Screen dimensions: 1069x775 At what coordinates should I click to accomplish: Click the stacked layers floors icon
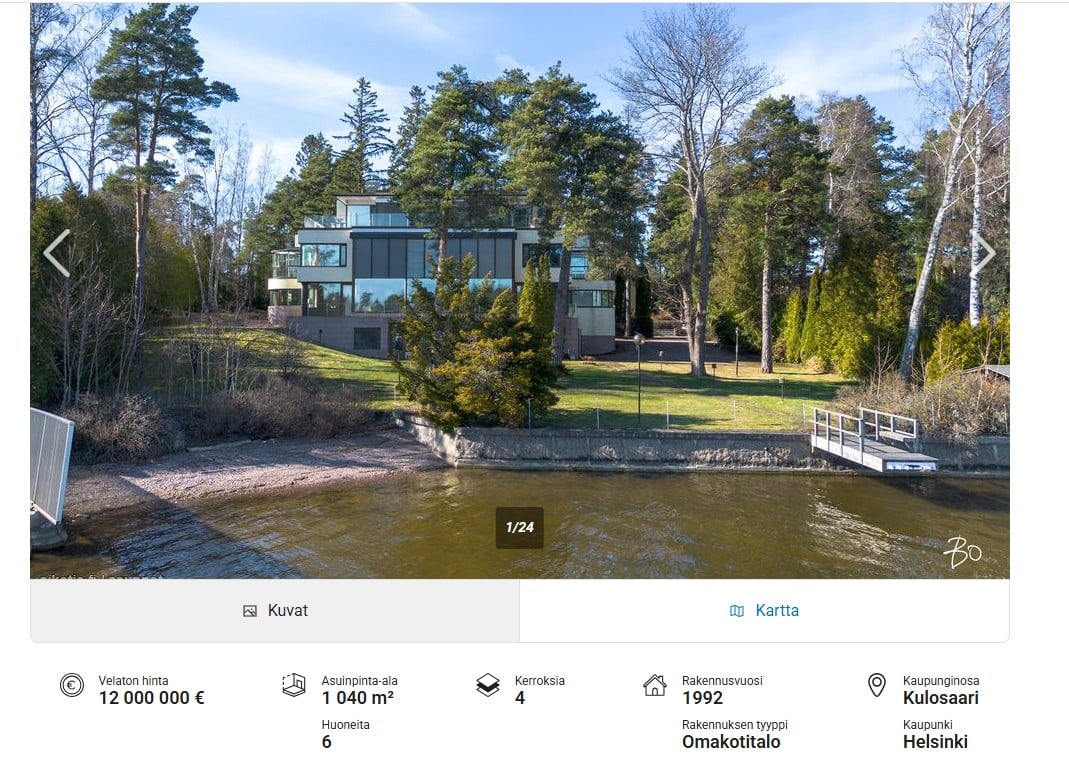488,685
